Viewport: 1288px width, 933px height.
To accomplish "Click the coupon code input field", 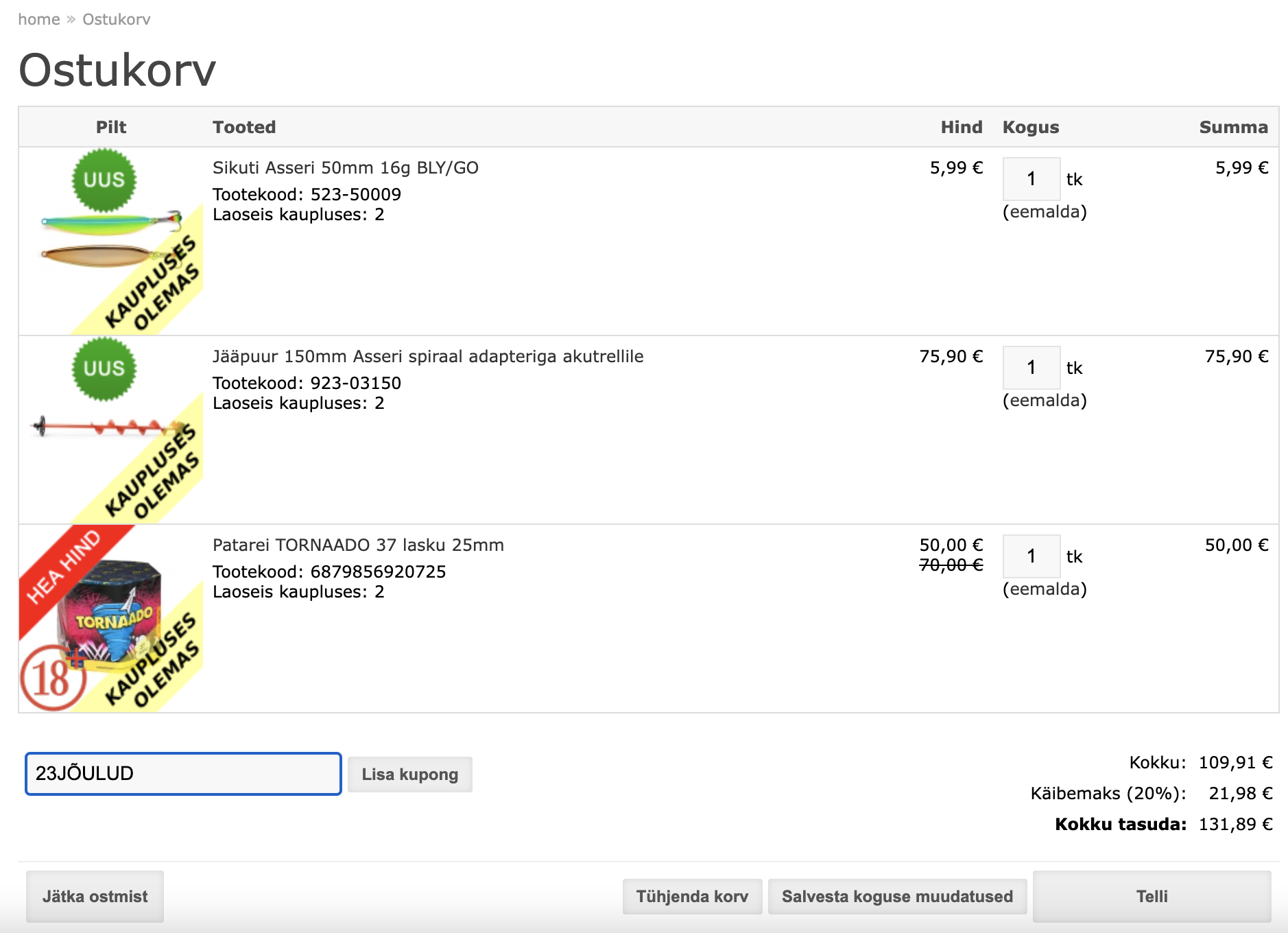I will coord(183,774).
